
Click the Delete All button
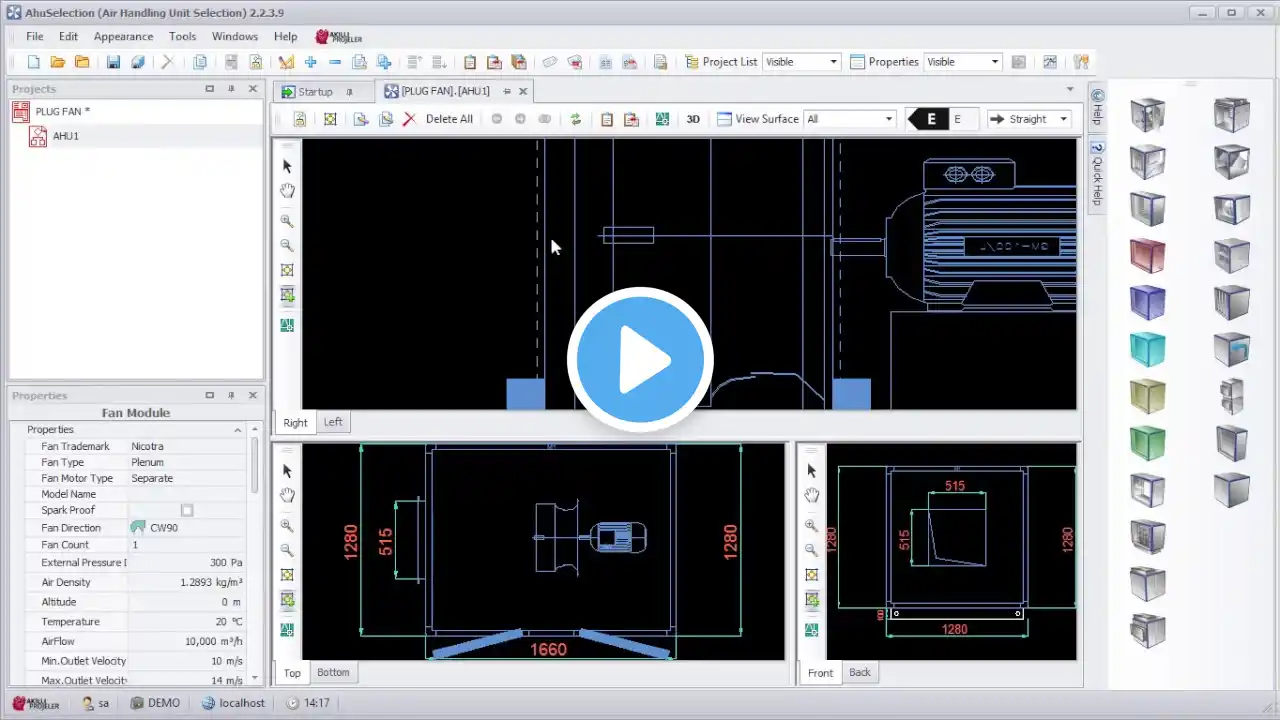tap(449, 119)
